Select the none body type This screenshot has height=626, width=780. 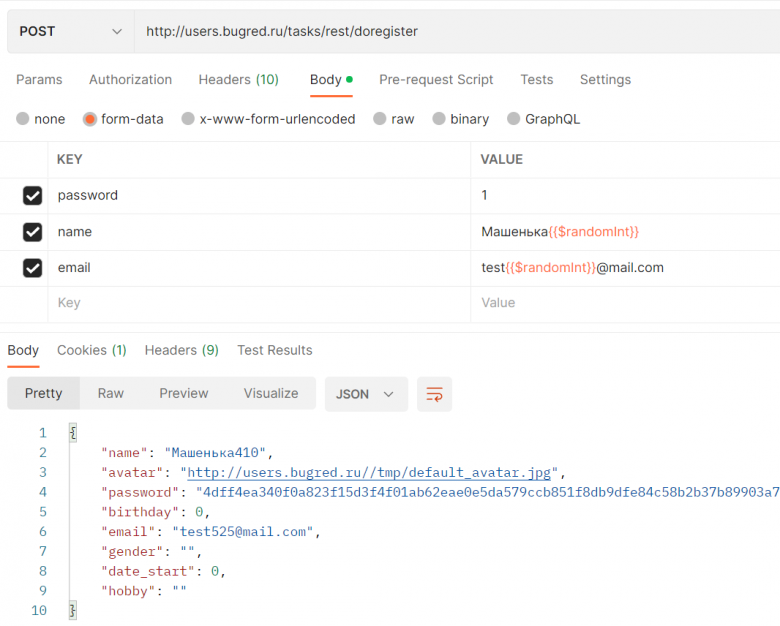(41, 119)
